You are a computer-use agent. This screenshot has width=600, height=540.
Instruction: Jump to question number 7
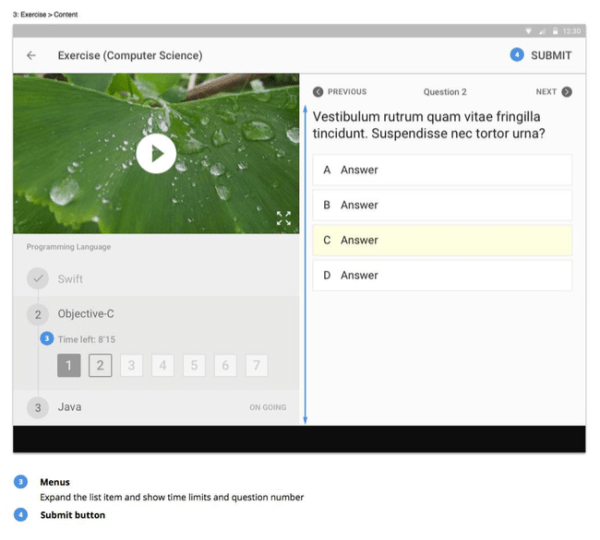pos(256,366)
